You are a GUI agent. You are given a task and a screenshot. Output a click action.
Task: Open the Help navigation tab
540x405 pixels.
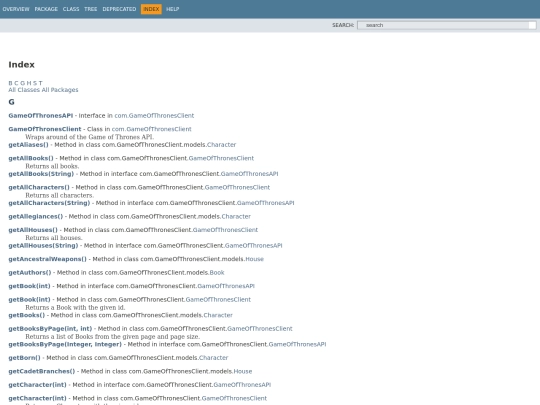pos(173,9)
